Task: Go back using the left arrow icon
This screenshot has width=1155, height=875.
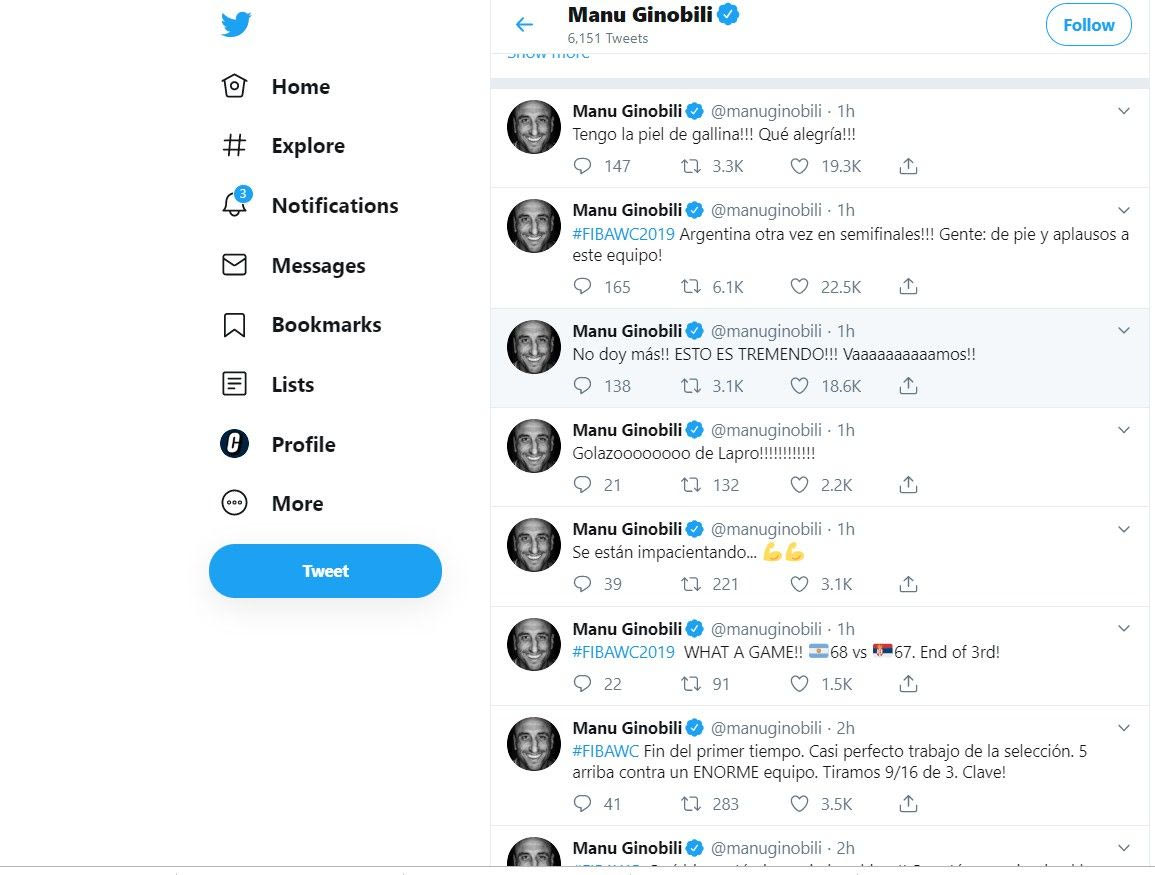Action: [524, 25]
